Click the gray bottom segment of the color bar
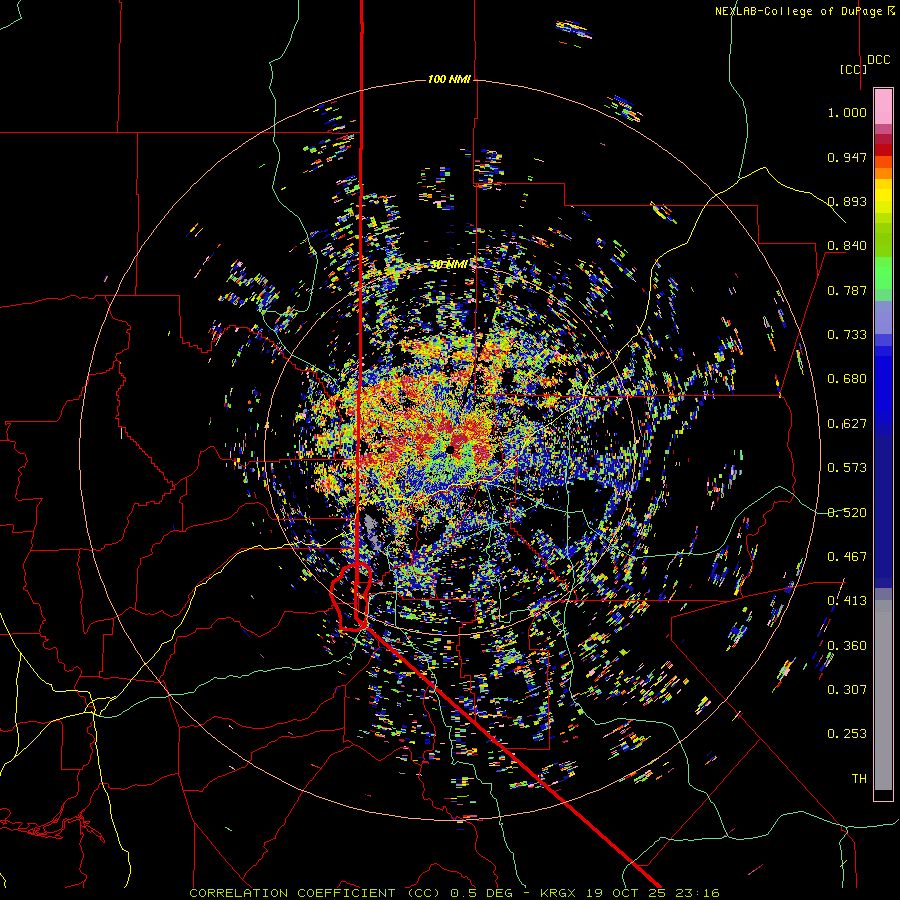This screenshot has height=900, width=900. point(883,695)
